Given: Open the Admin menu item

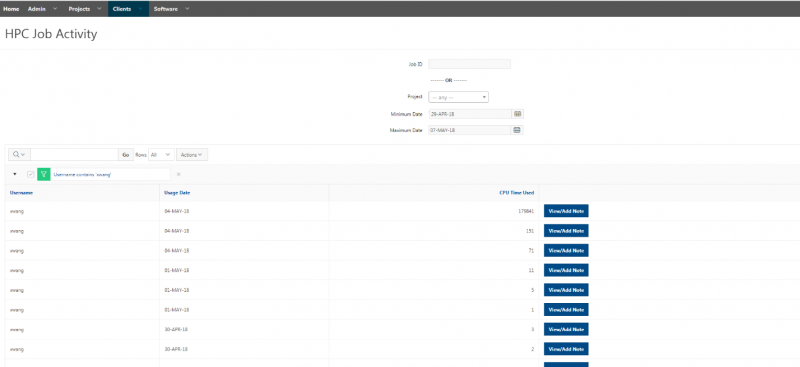Looking at the screenshot, I should coord(36,9).
